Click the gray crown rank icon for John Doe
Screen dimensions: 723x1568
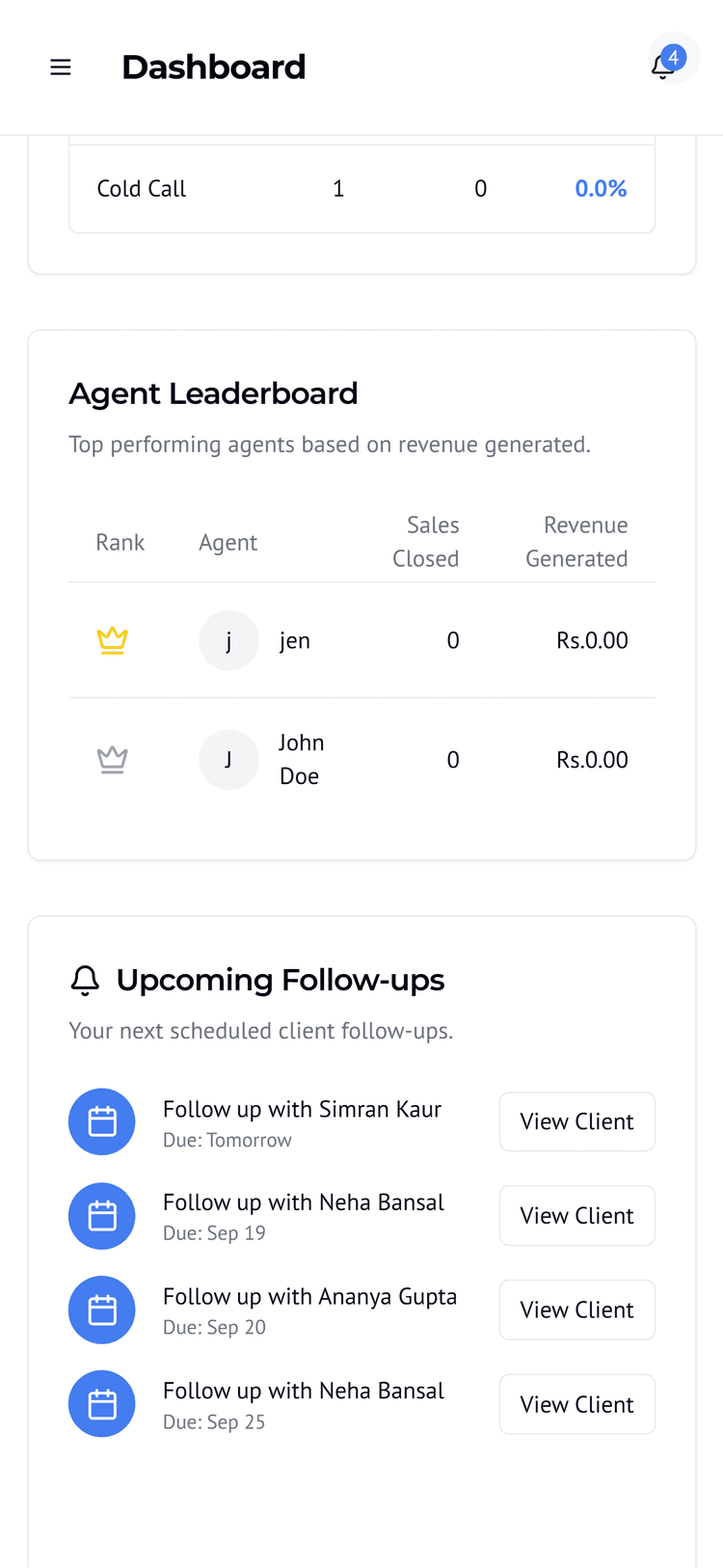pos(113,760)
